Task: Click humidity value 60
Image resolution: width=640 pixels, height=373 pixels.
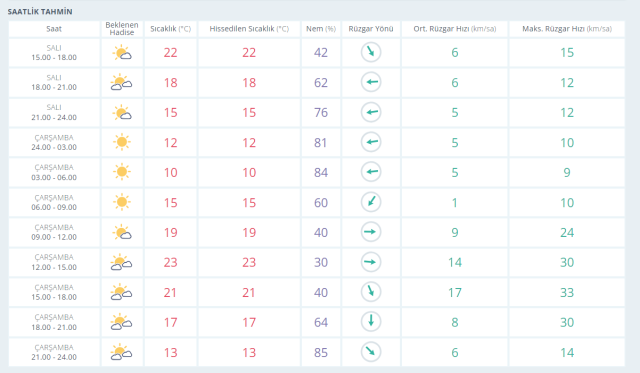Action: tap(321, 203)
